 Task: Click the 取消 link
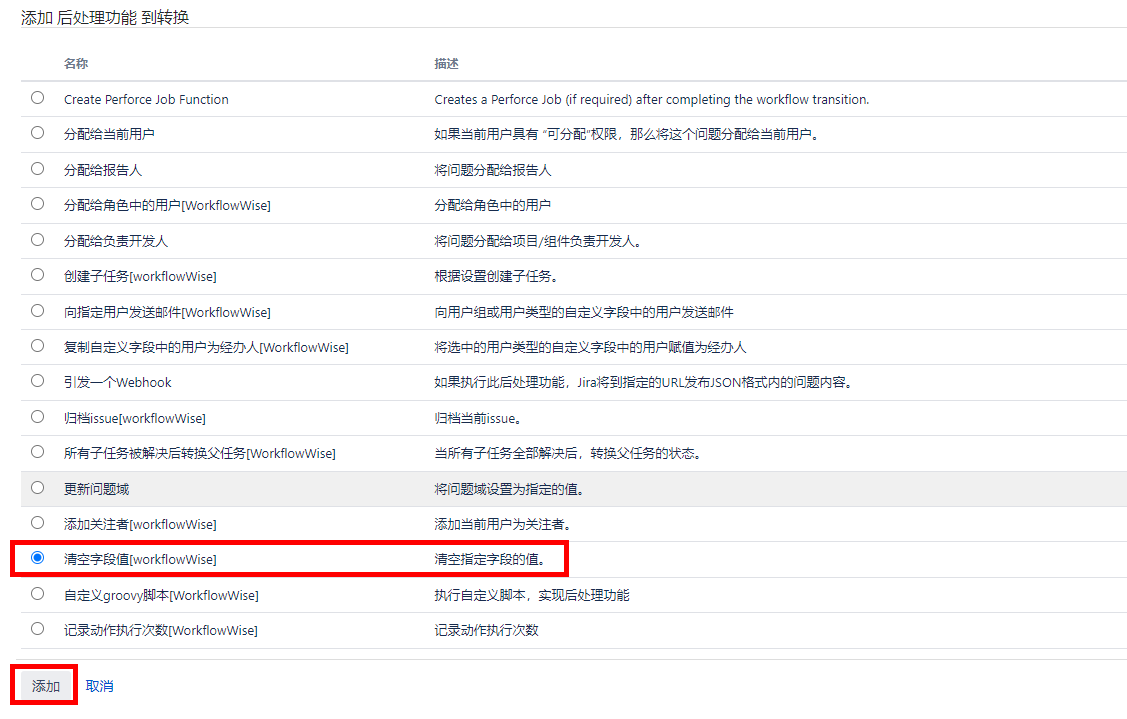(x=99, y=686)
